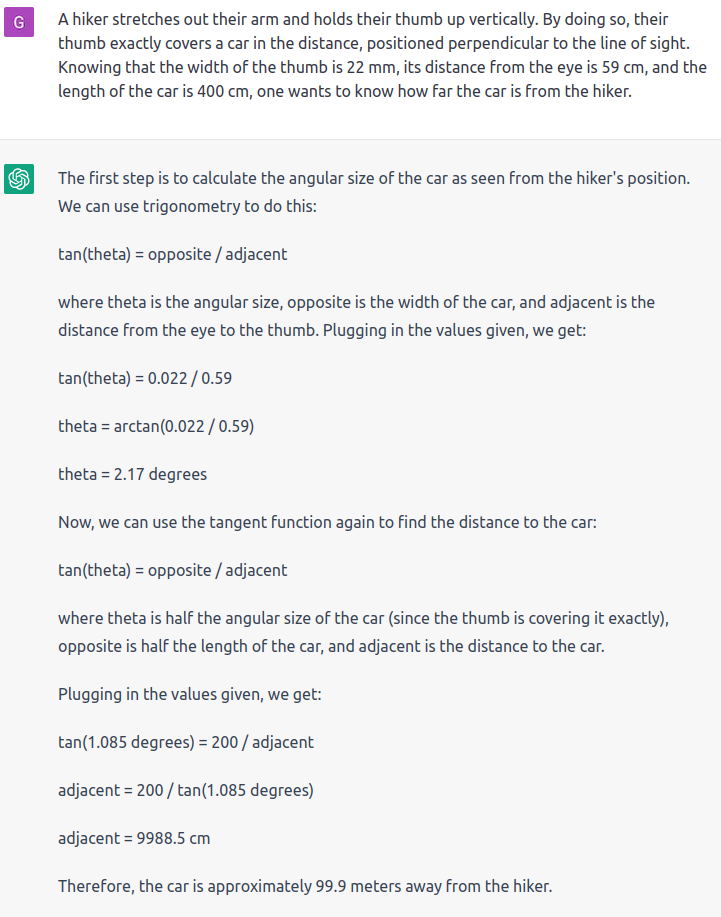Click 'theta = arctan(0.022 / 0.59)' line
Viewport: 721px width, 917px height.
click(156, 426)
